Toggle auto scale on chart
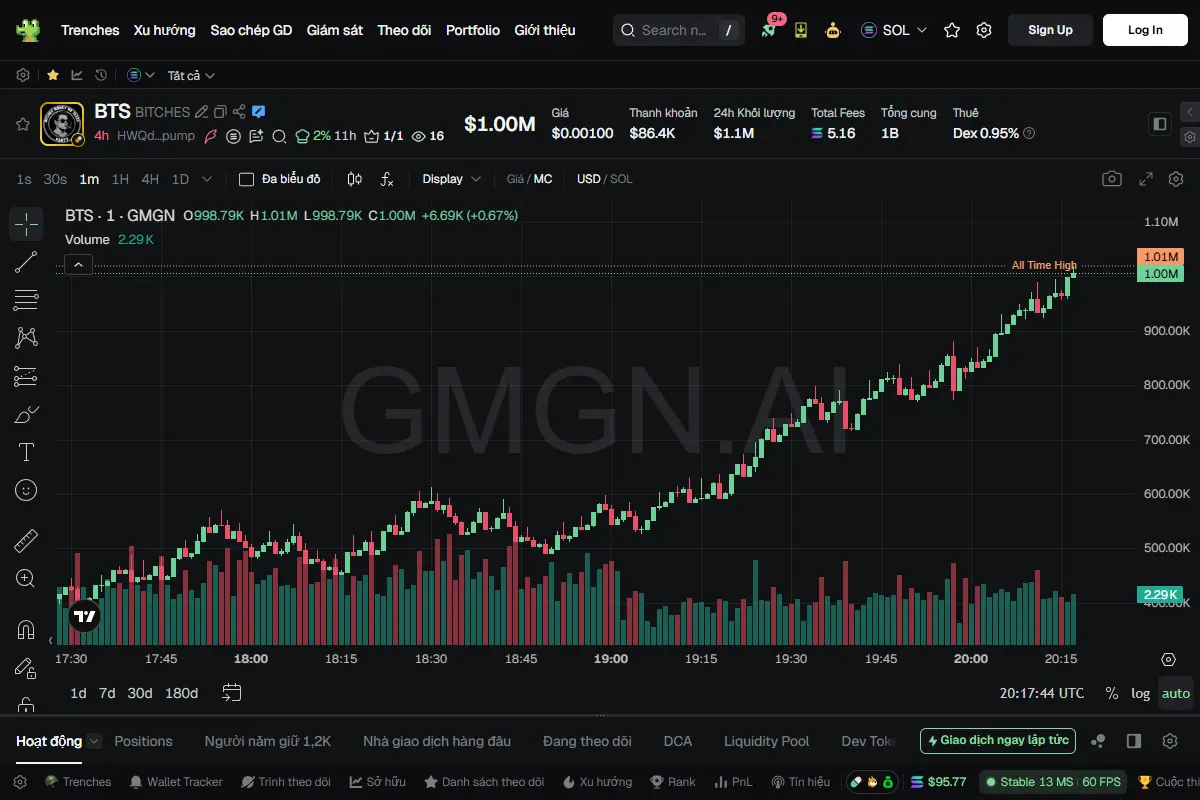The width and height of the screenshot is (1200, 800). coord(1176,693)
